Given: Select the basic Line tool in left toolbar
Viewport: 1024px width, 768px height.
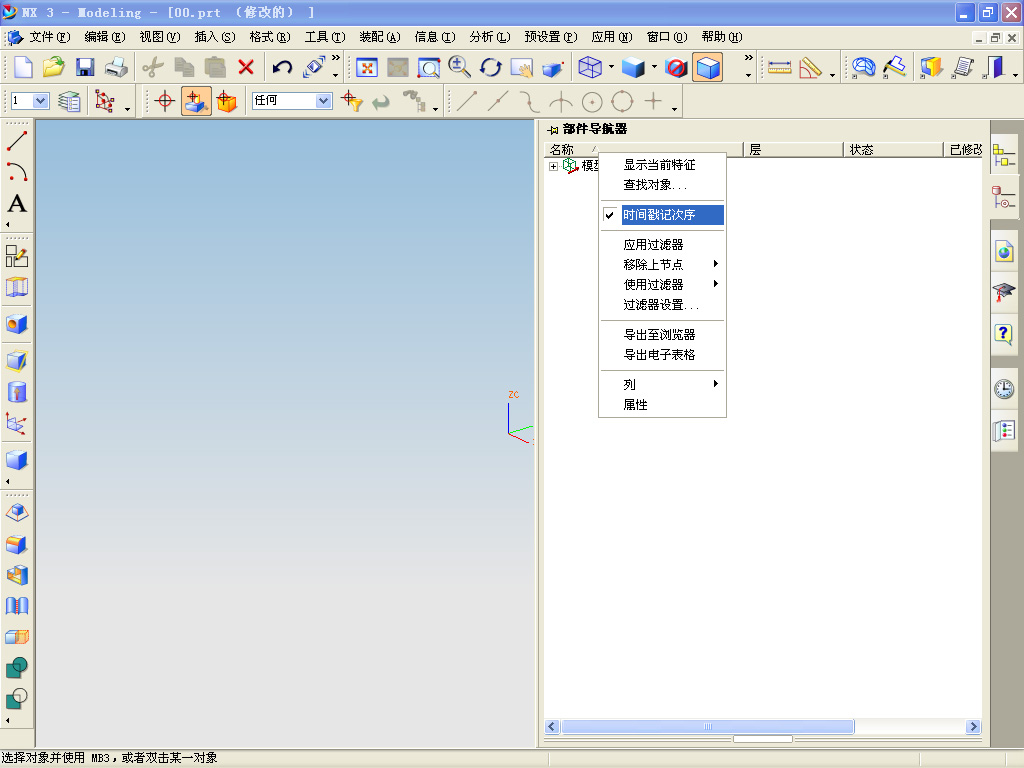Looking at the screenshot, I should [x=16, y=140].
